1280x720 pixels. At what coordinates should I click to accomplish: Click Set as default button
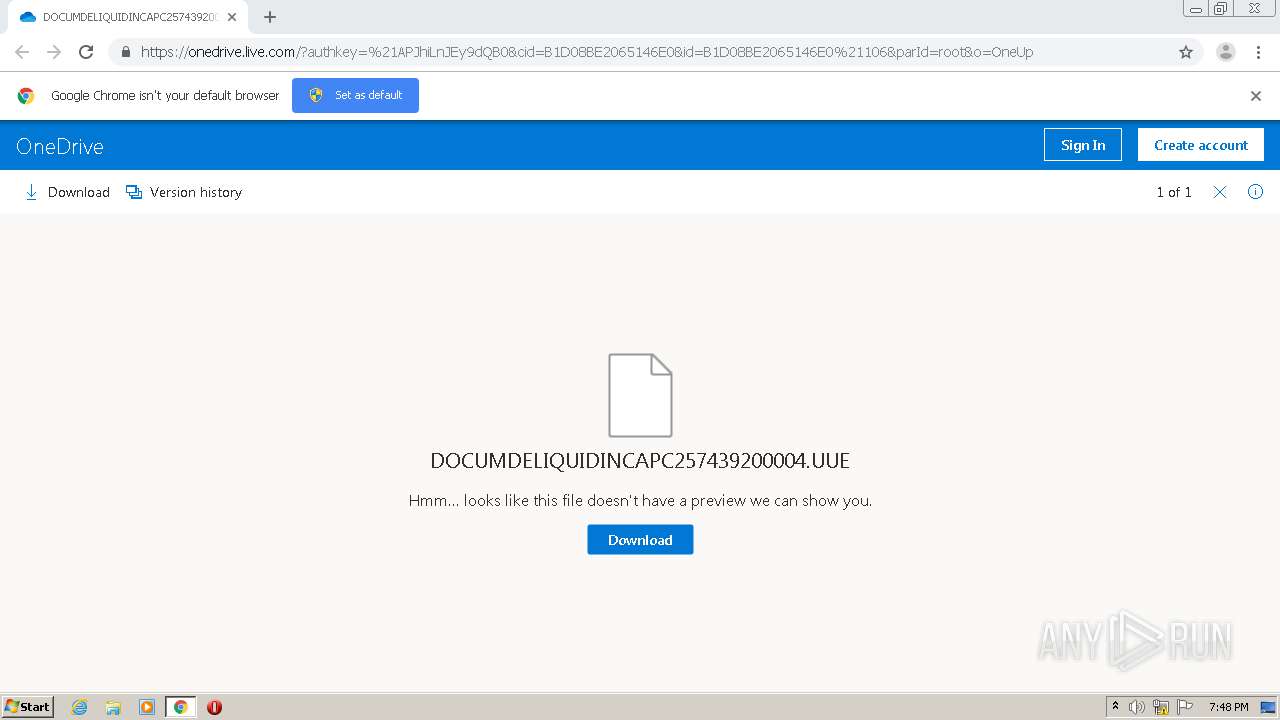pyautogui.click(x=355, y=95)
